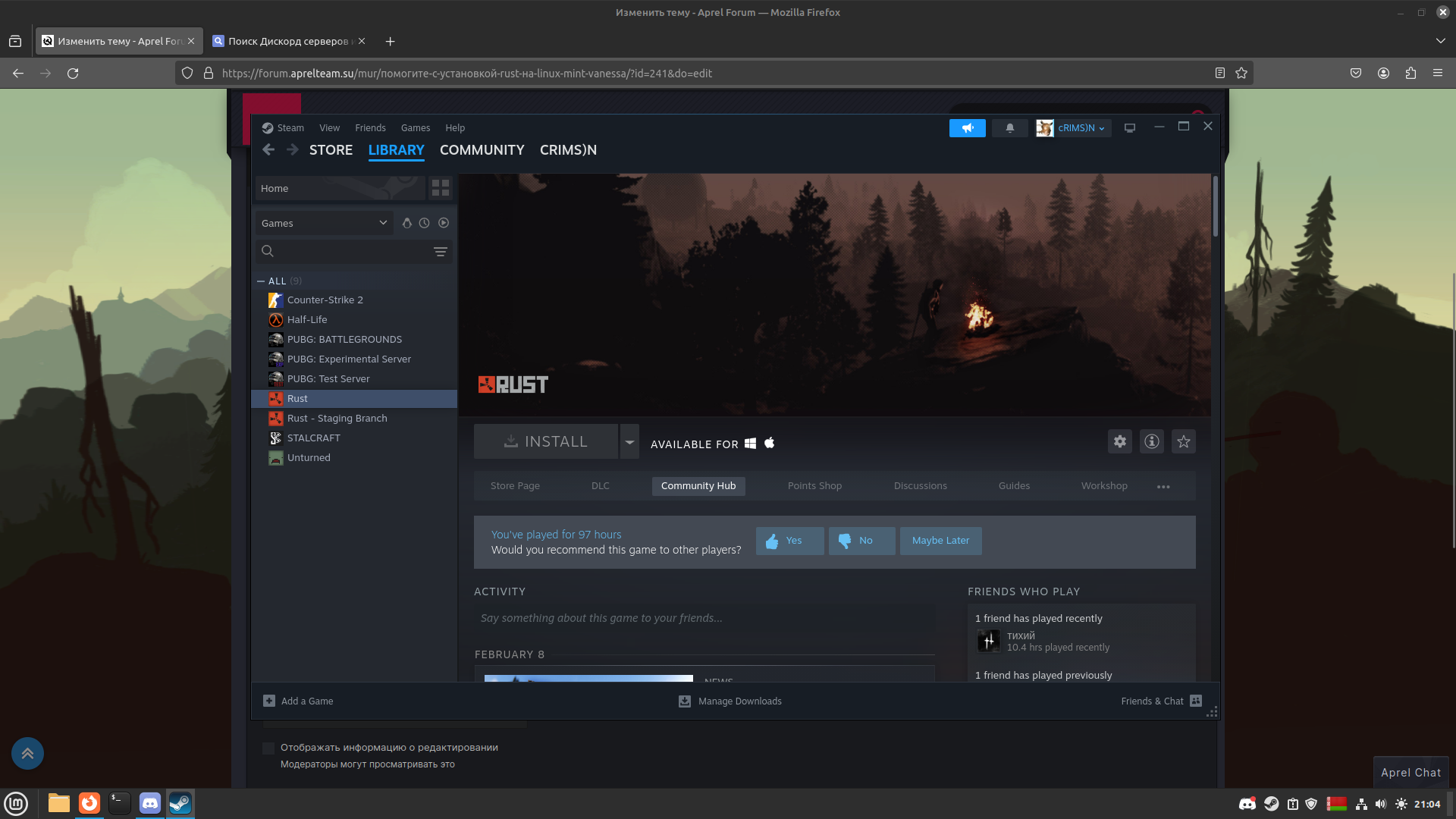Screen dimensions: 1456x819
Task: Enable edit information display checkbox in Firefox
Action: tap(268, 748)
